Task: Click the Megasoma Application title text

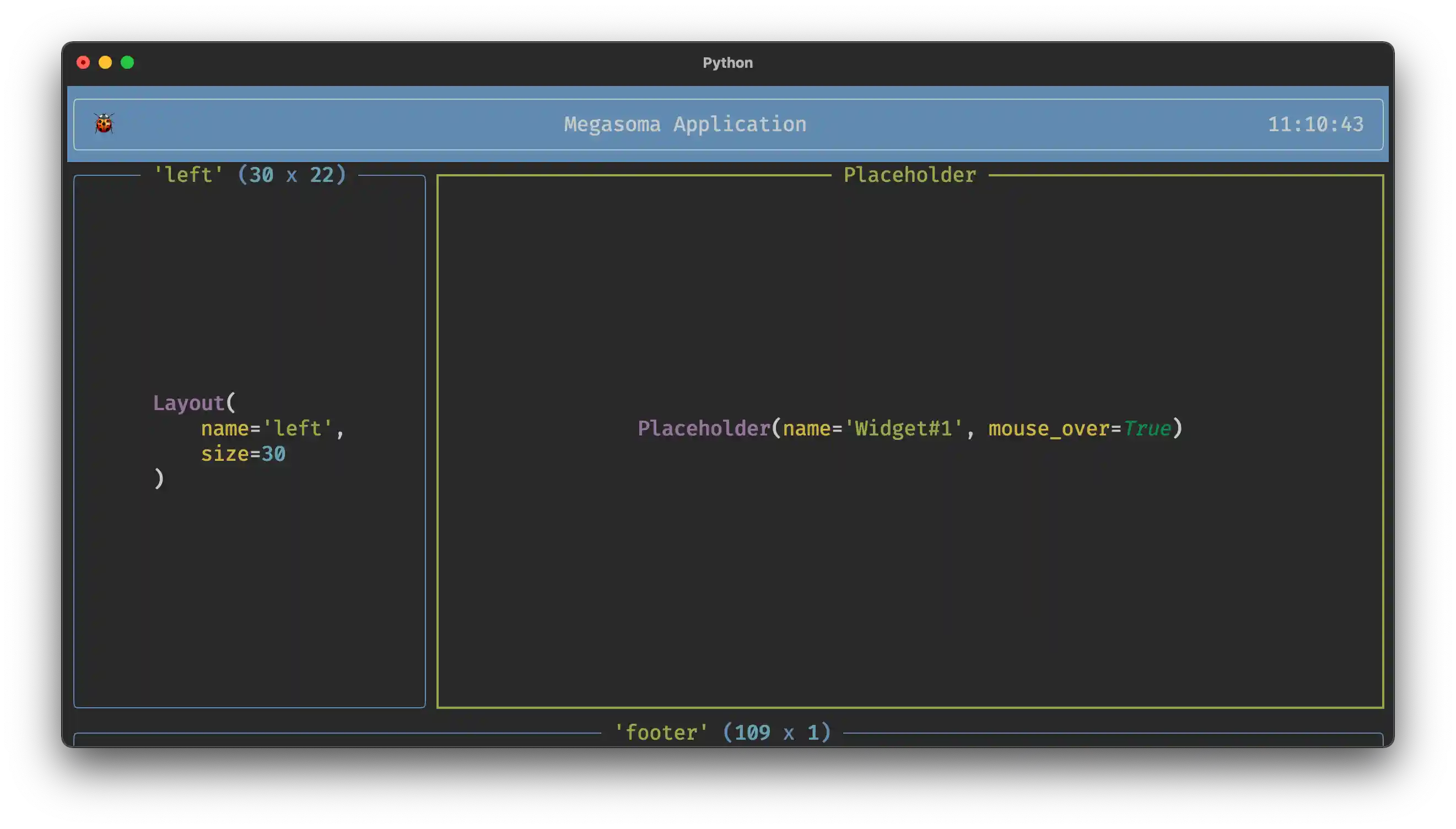Action: pyautogui.click(x=685, y=124)
